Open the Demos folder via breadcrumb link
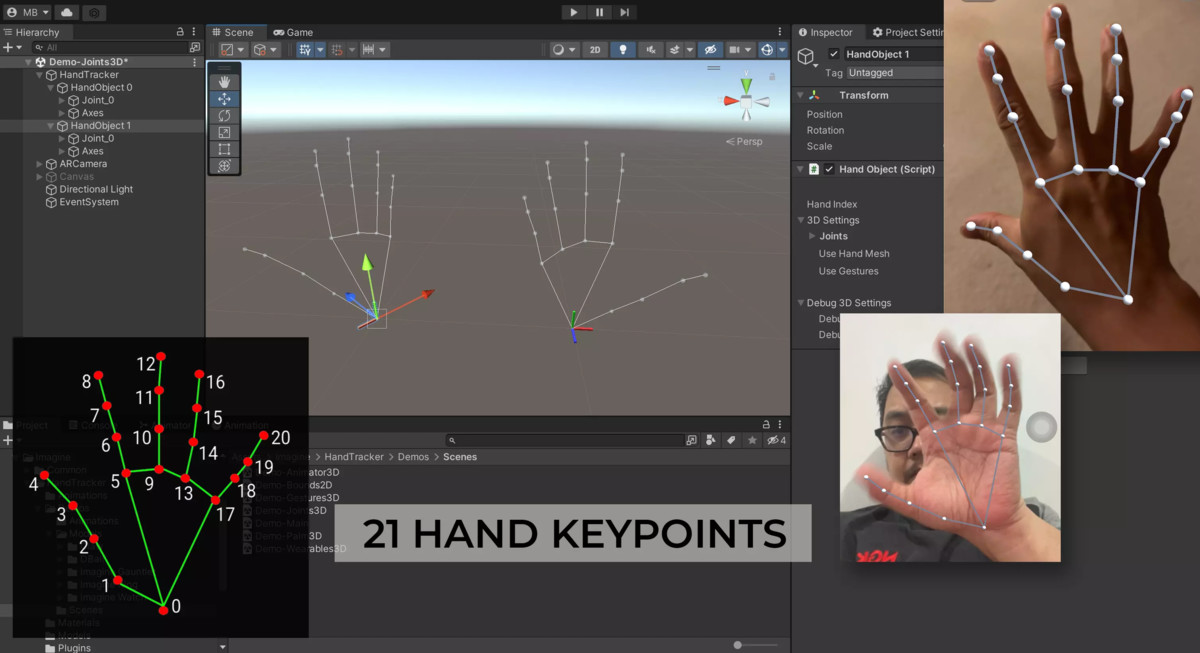The height and width of the screenshot is (653, 1200). (414, 457)
